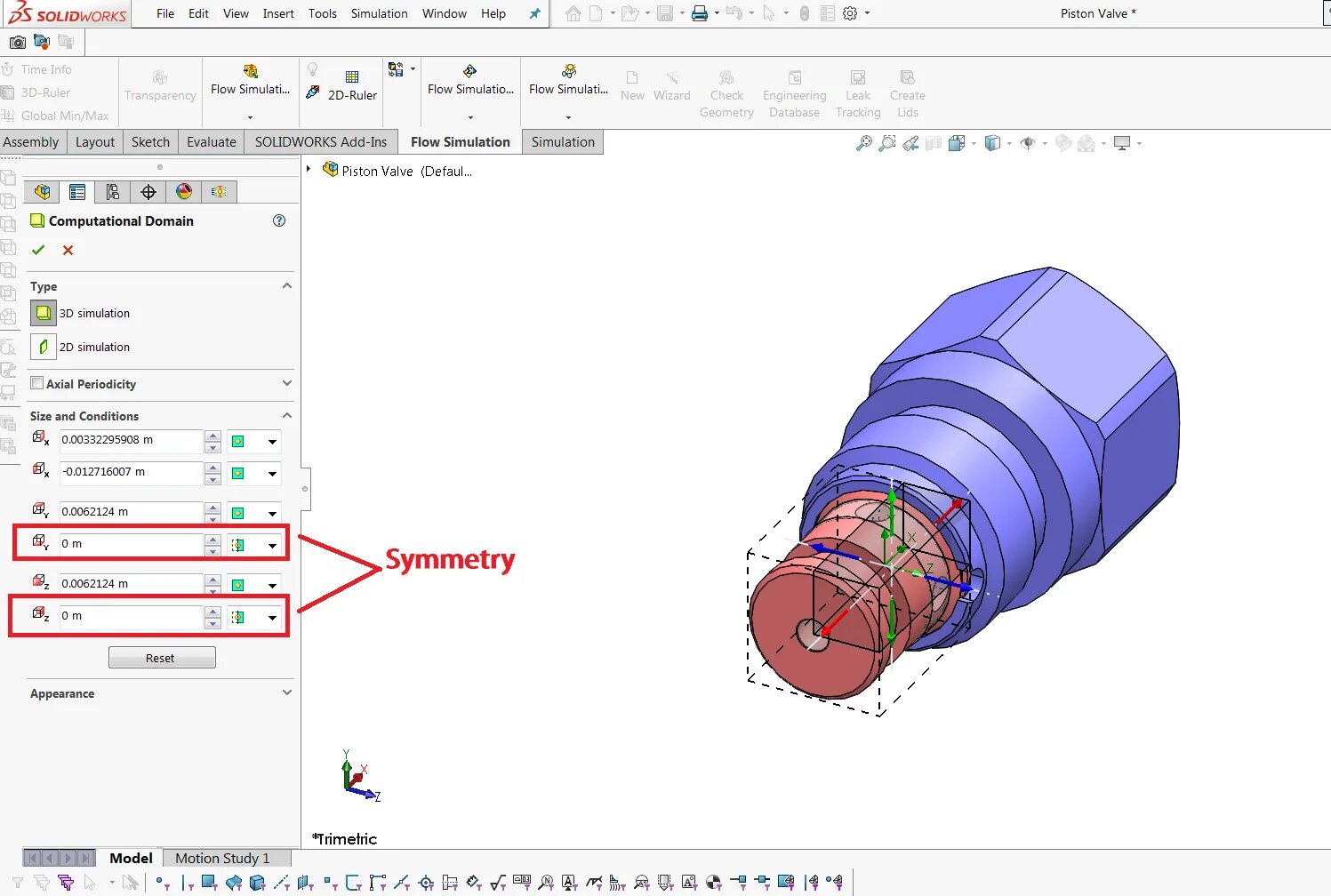This screenshot has height=896, width=1331.
Task: Click the Reset button
Action: point(162,657)
